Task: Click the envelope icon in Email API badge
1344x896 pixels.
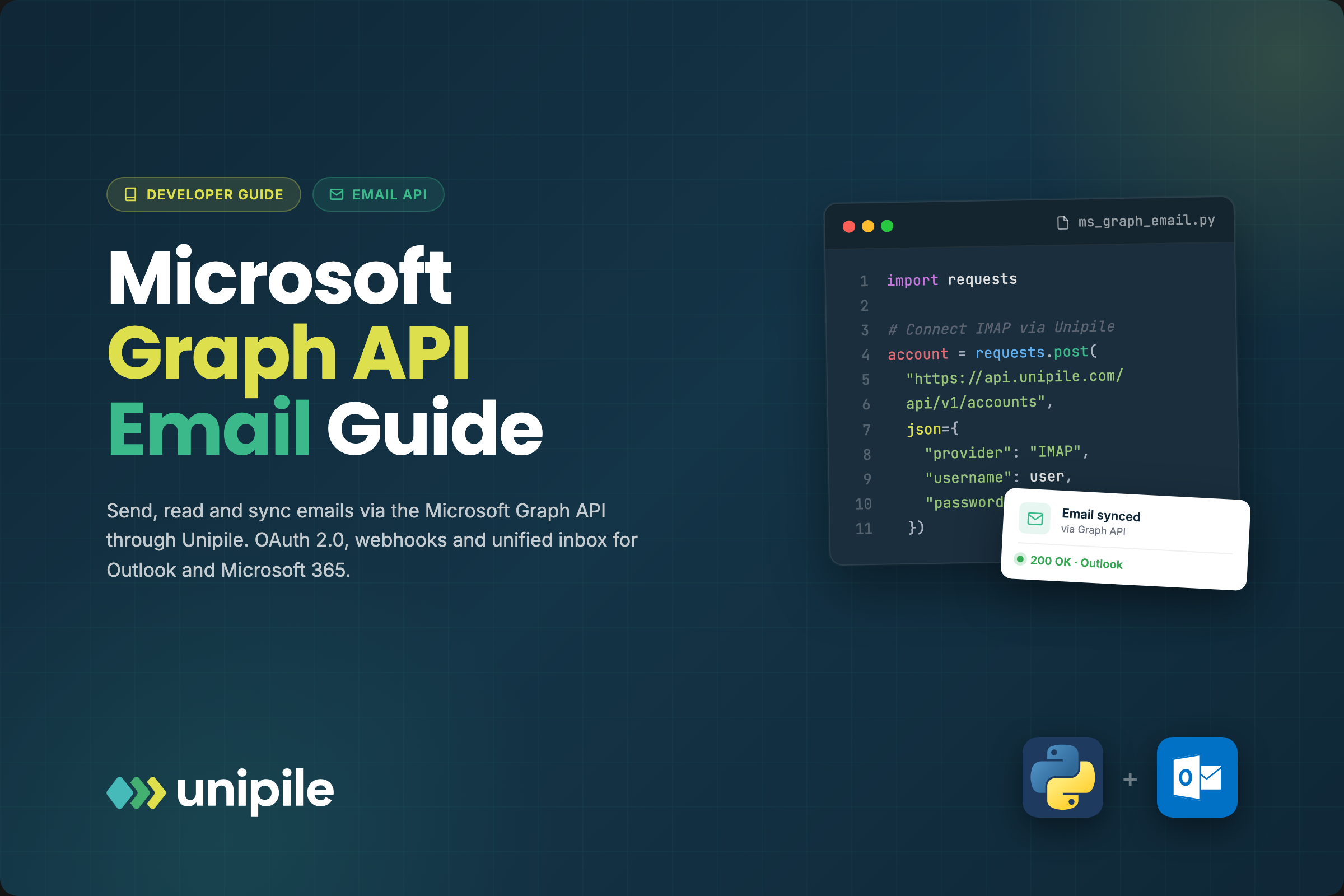Action: click(x=337, y=194)
